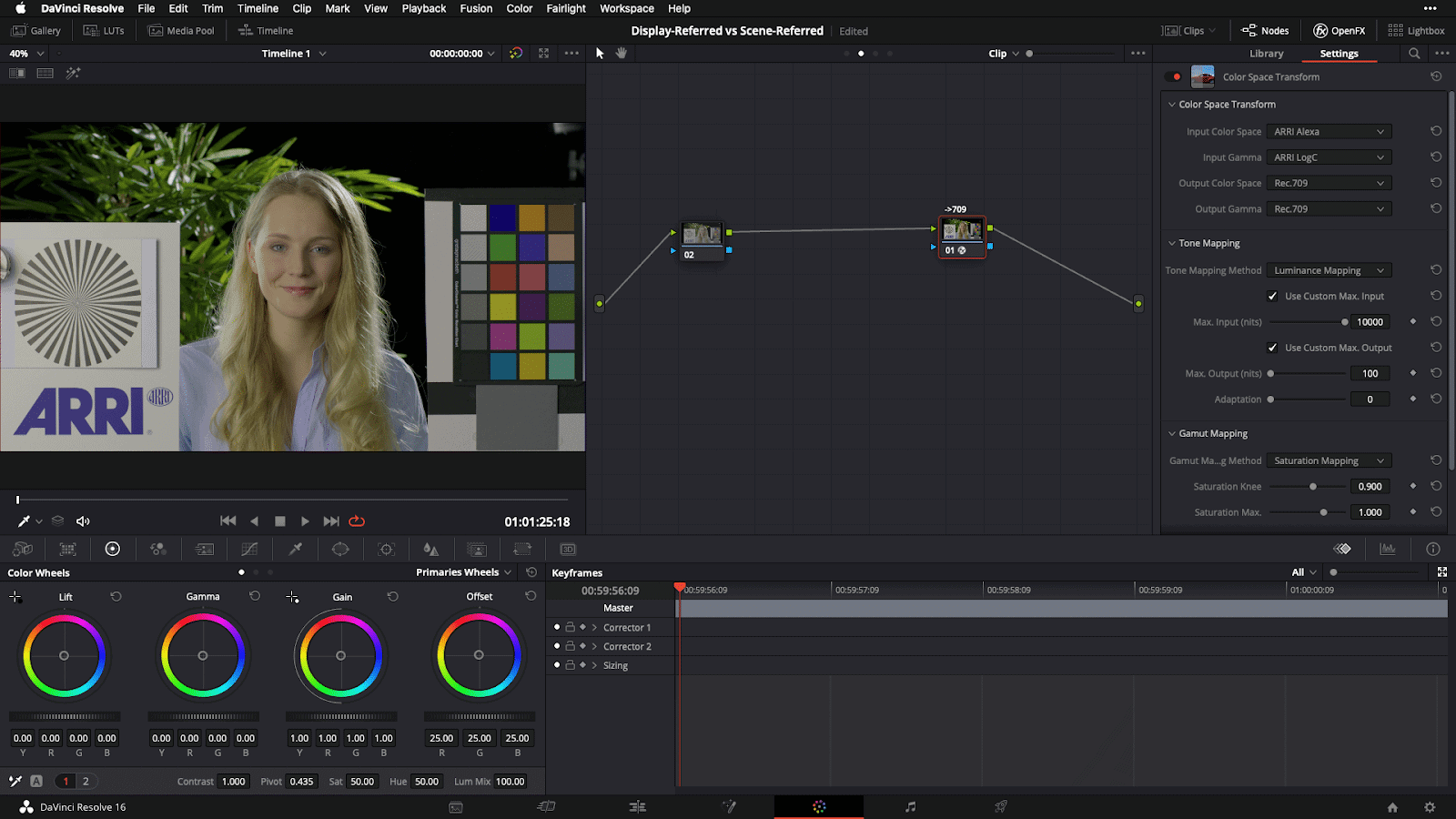Screen dimensions: 1456x819
Task: Click the Media Pool button
Action: click(x=181, y=31)
